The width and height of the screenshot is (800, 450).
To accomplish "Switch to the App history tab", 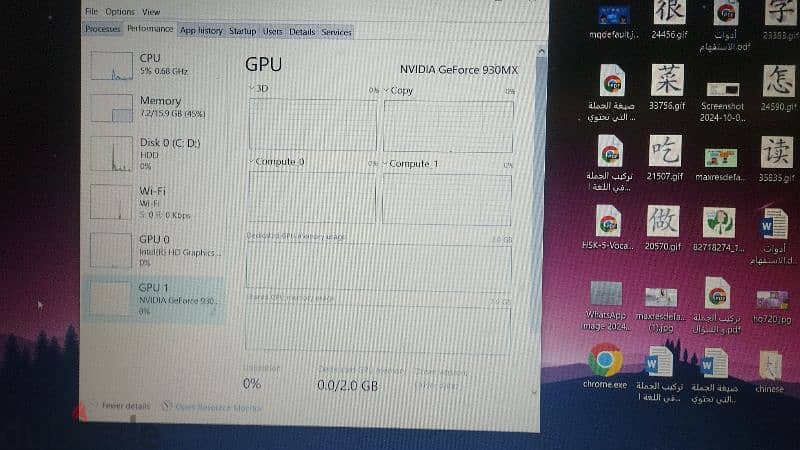I will (x=202, y=31).
